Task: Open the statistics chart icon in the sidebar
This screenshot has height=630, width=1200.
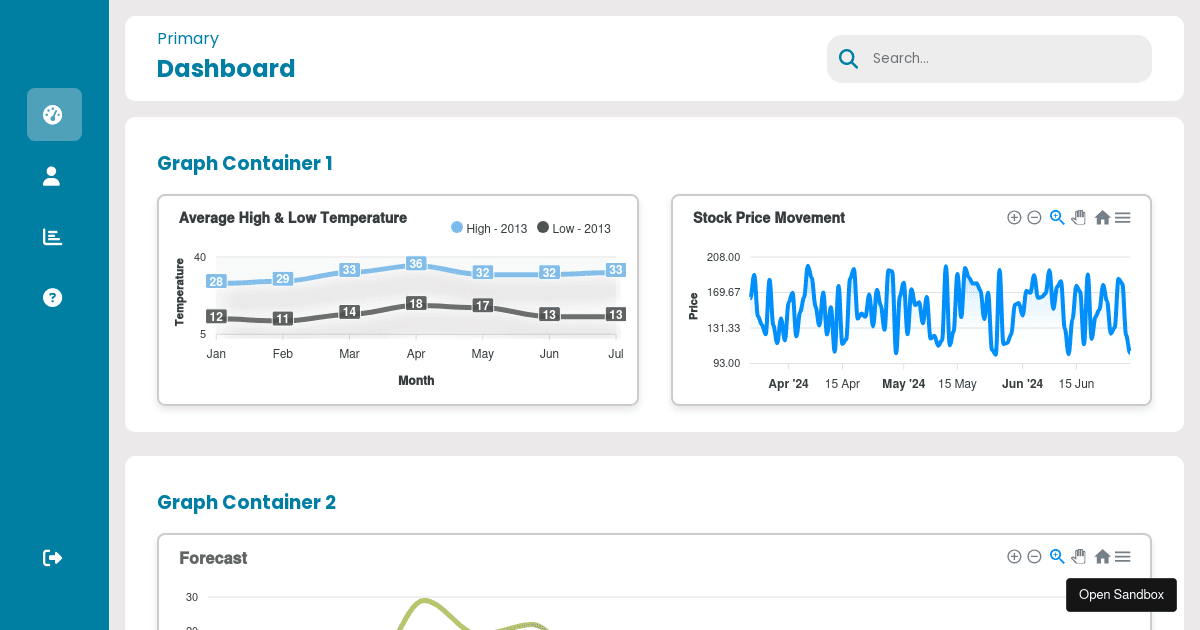Action: coord(52,237)
